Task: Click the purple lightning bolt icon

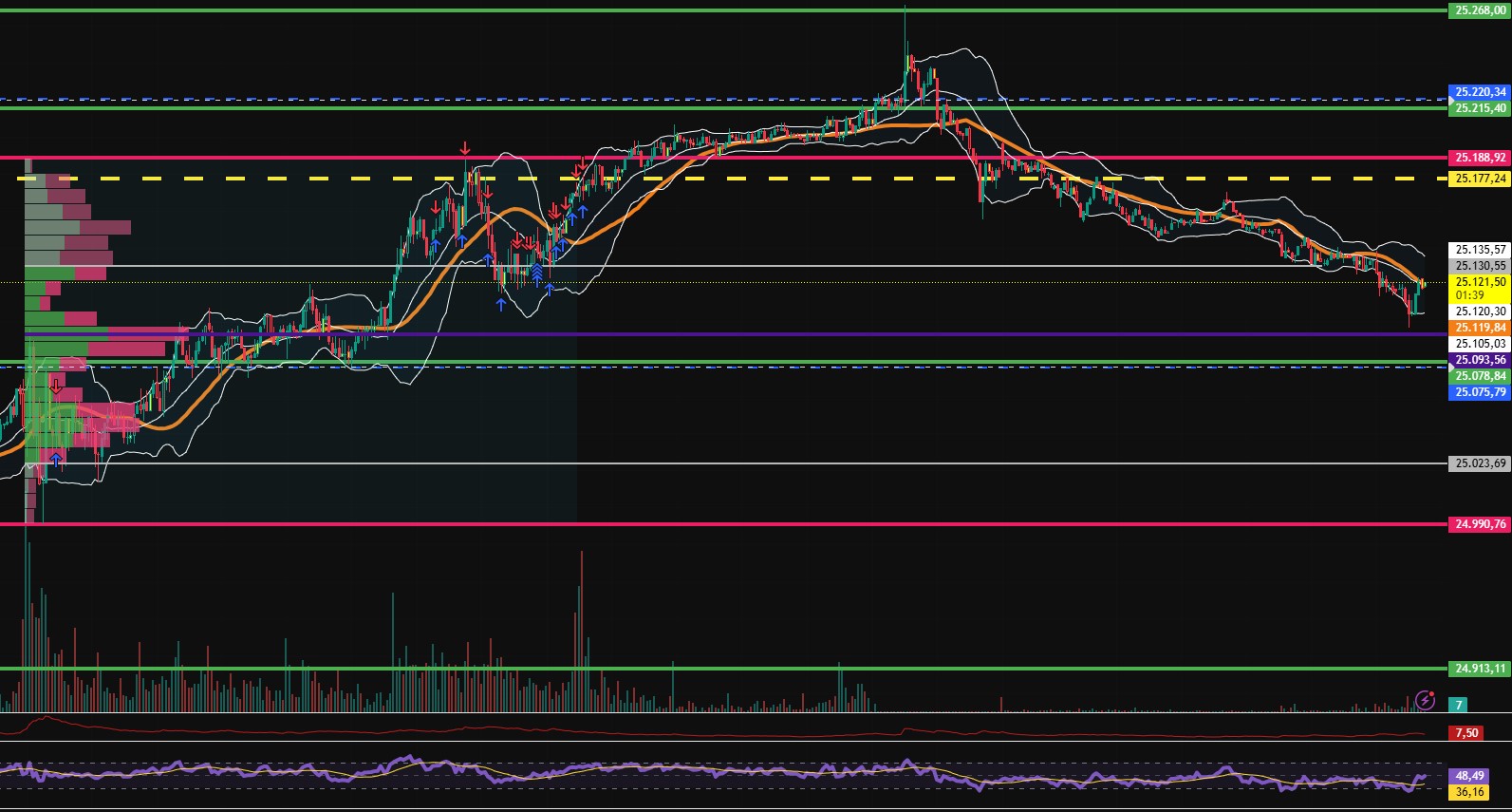Action: click(1425, 701)
